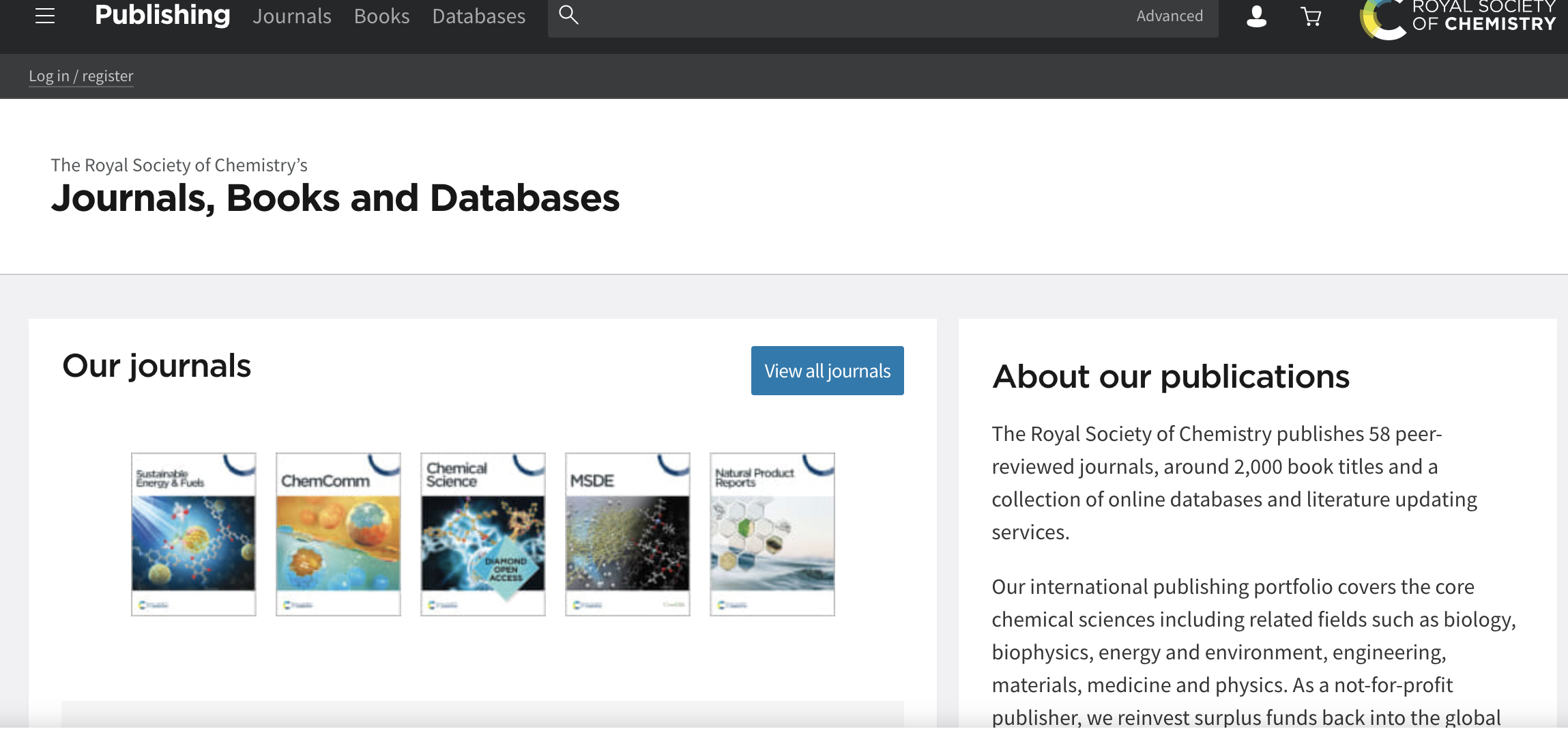Open the shopping cart icon
Screen dimensions: 1568x729
pos(1311,16)
